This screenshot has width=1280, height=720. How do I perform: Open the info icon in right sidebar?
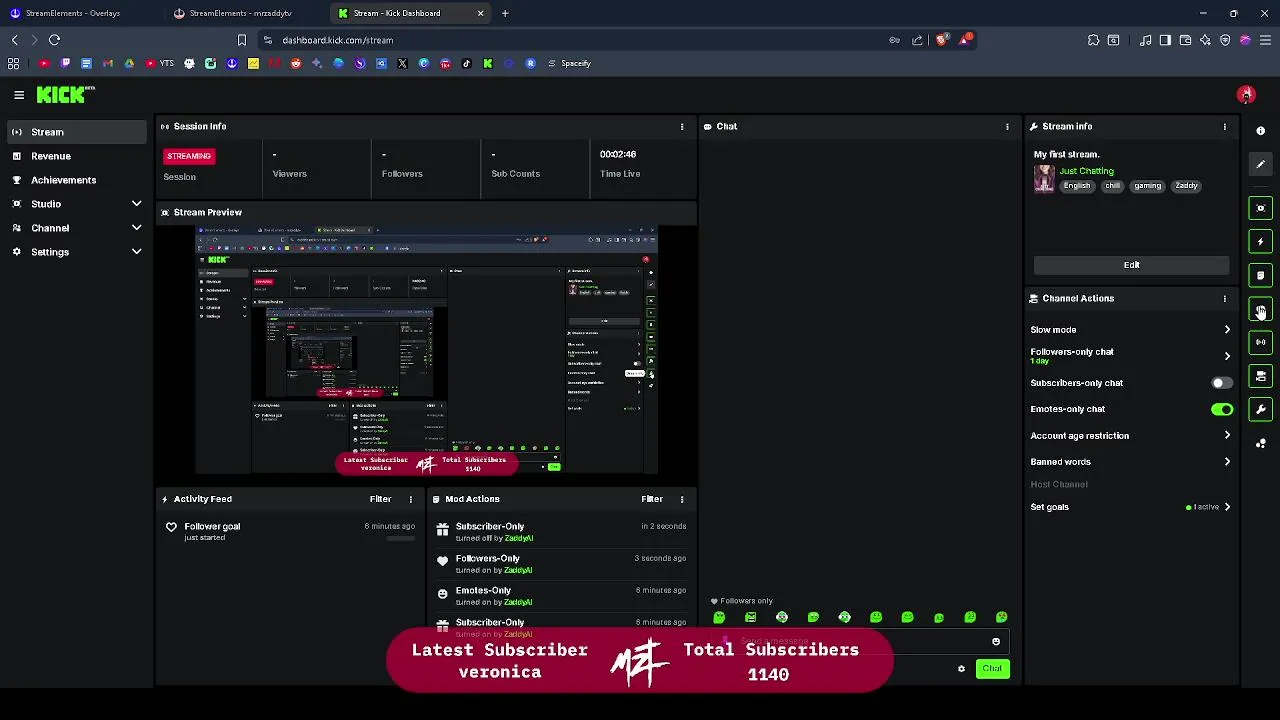1261,131
